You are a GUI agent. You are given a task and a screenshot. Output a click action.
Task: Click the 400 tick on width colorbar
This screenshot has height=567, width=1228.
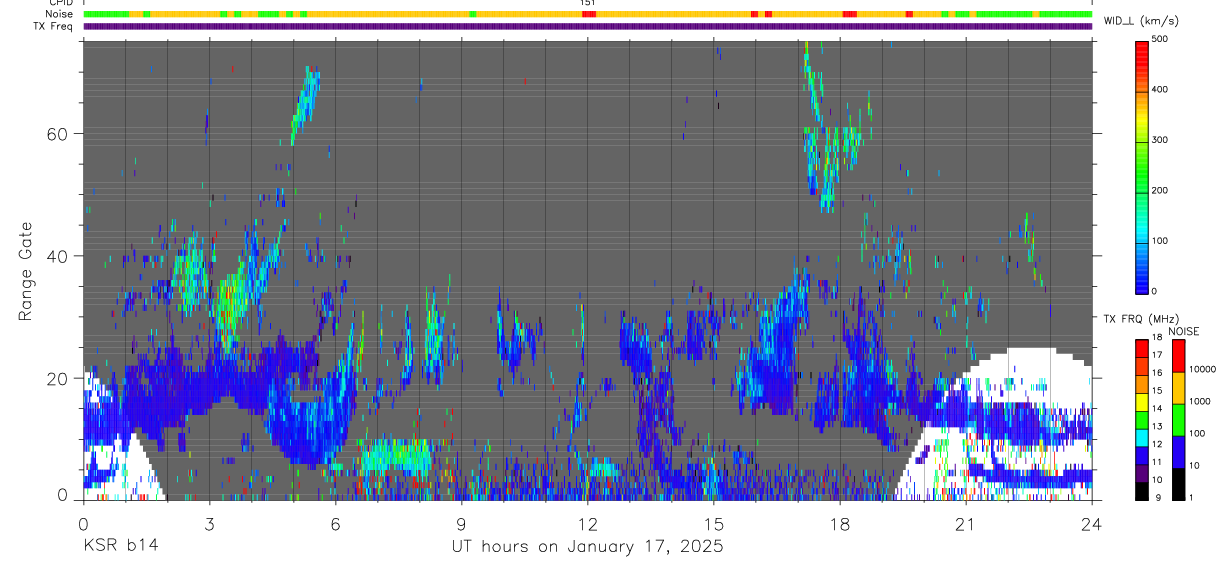pyautogui.click(x=1160, y=89)
